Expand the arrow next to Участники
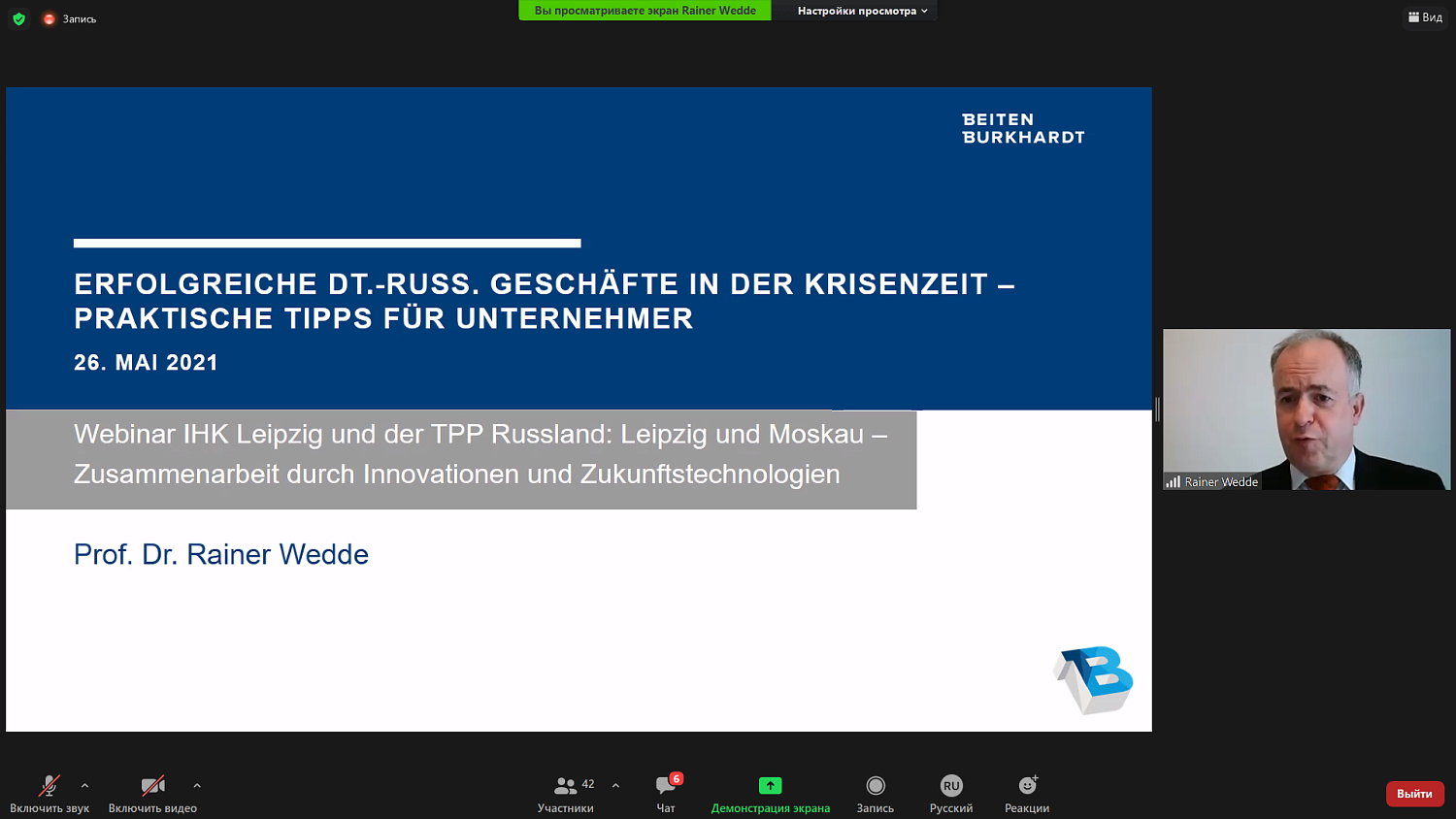 click(x=615, y=786)
